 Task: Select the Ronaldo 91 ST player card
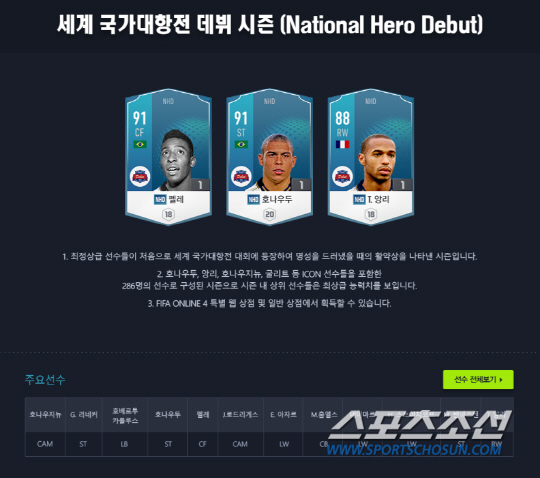coord(270,157)
